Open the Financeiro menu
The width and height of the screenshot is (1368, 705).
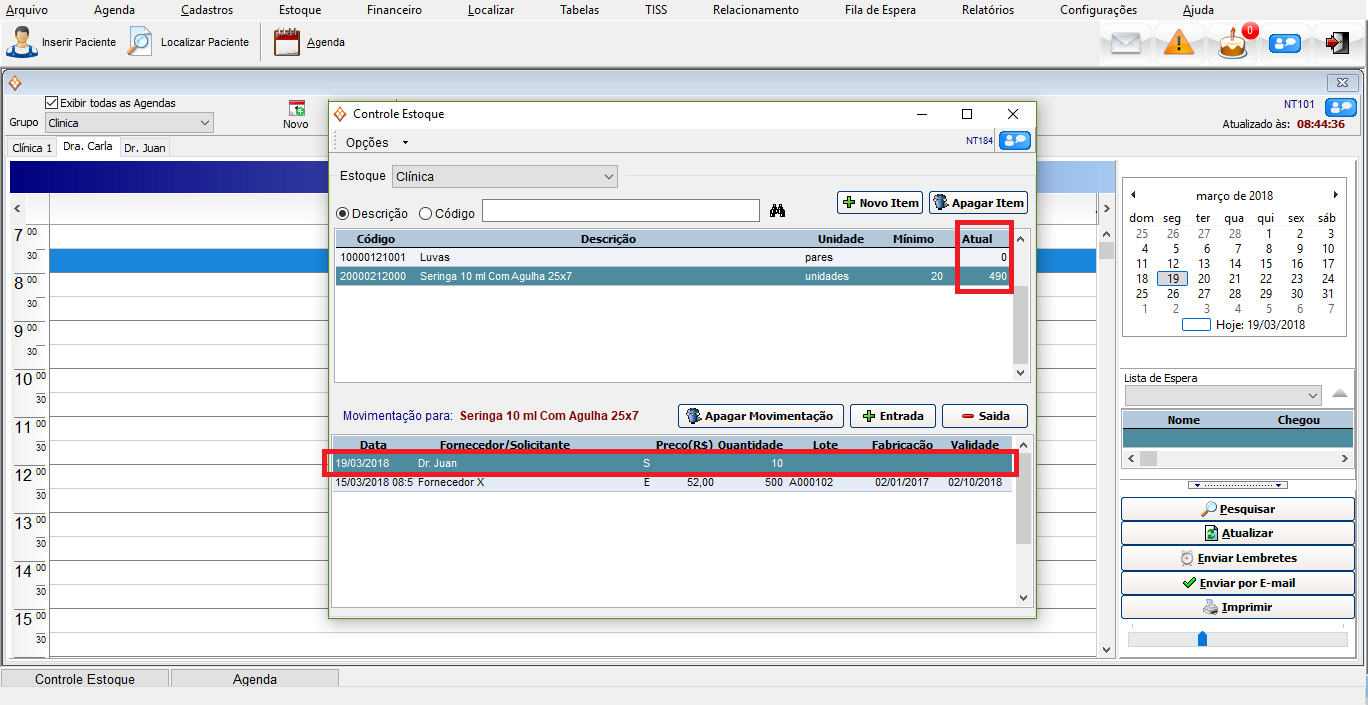(394, 10)
